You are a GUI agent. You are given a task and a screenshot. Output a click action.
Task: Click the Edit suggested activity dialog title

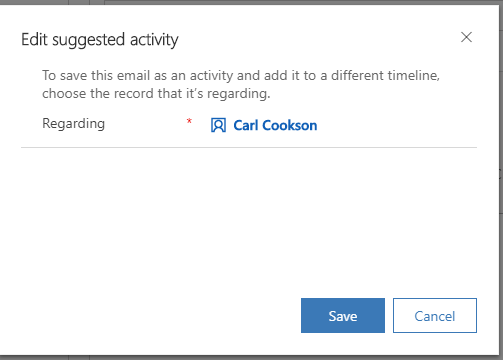(100, 40)
